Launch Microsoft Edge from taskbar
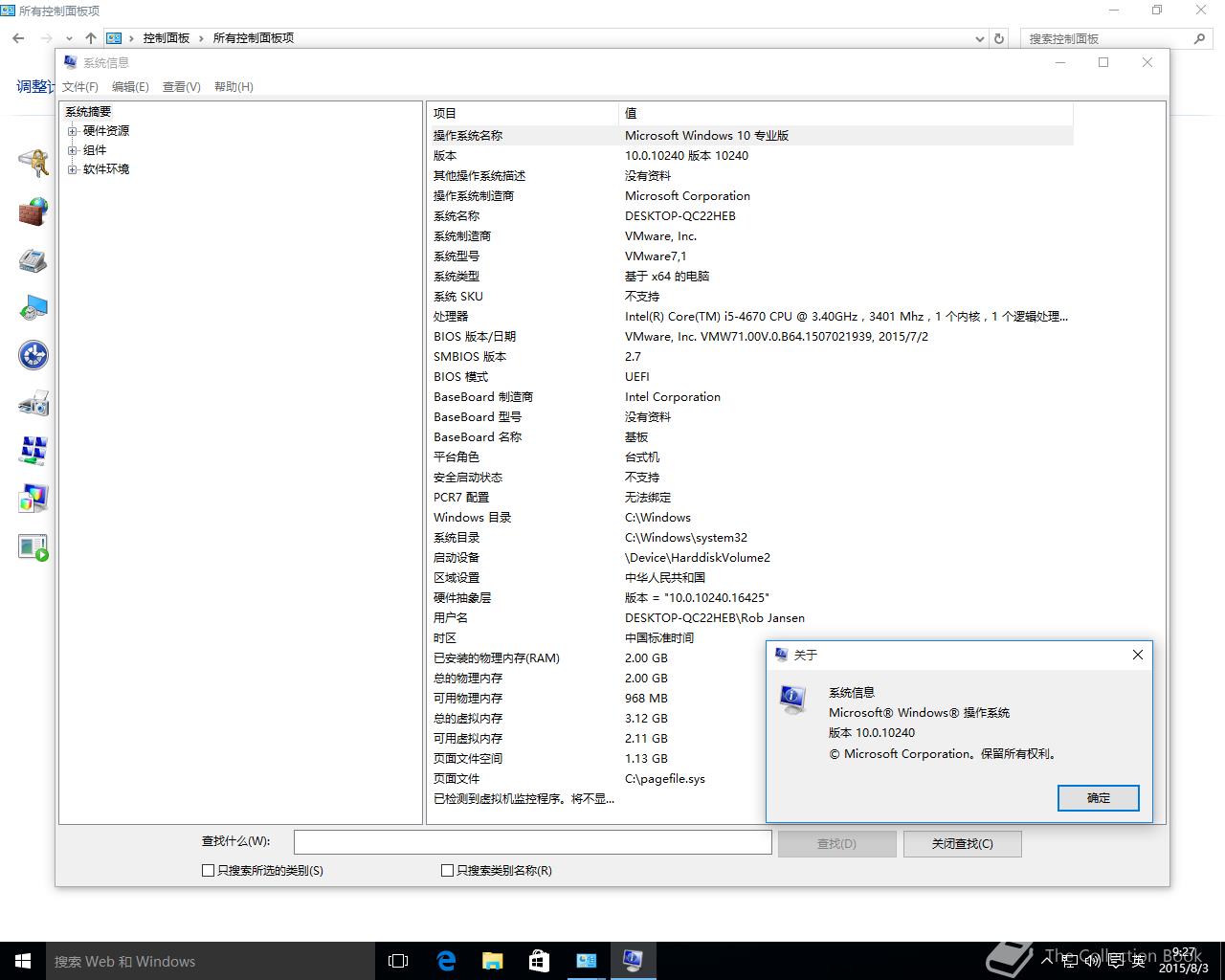Image resolution: width=1225 pixels, height=980 pixels. [x=445, y=961]
